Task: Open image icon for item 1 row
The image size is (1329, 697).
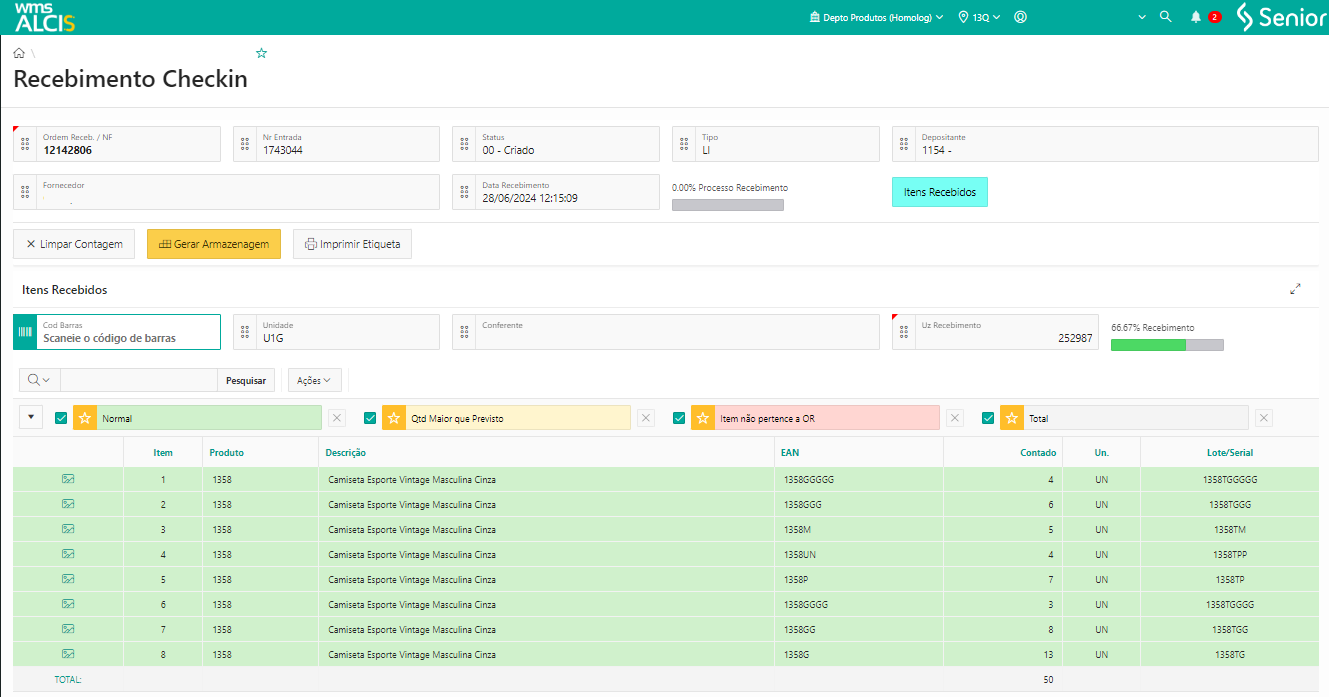Action: 68,479
